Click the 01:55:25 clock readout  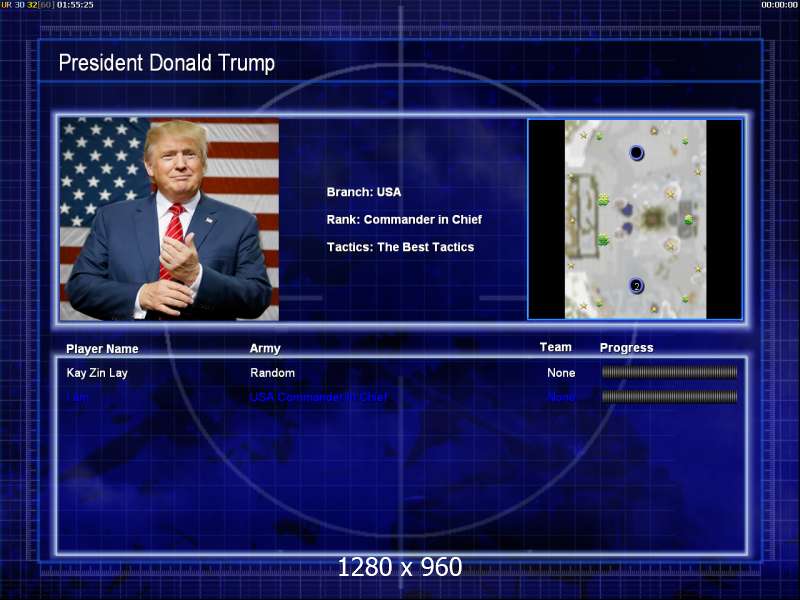pyautogui.click(x=75, y=5)
